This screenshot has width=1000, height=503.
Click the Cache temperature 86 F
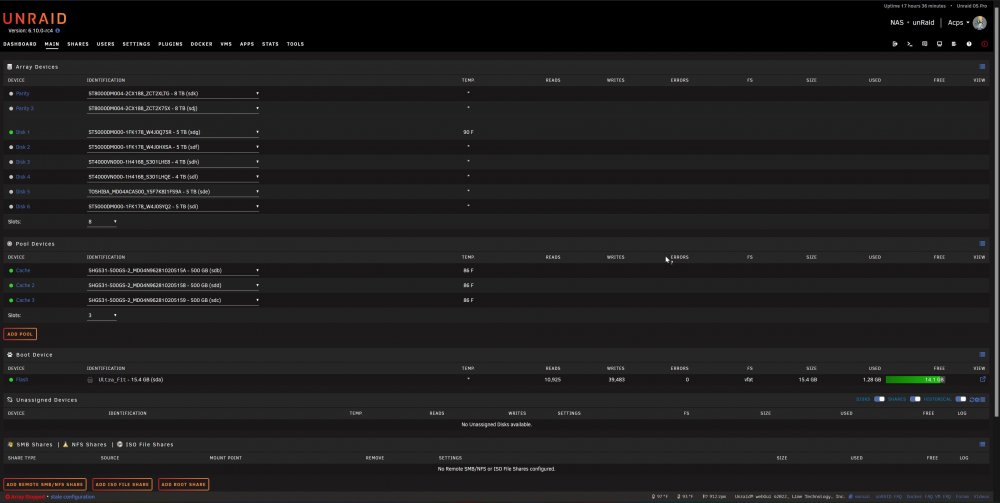coord(468,270)
